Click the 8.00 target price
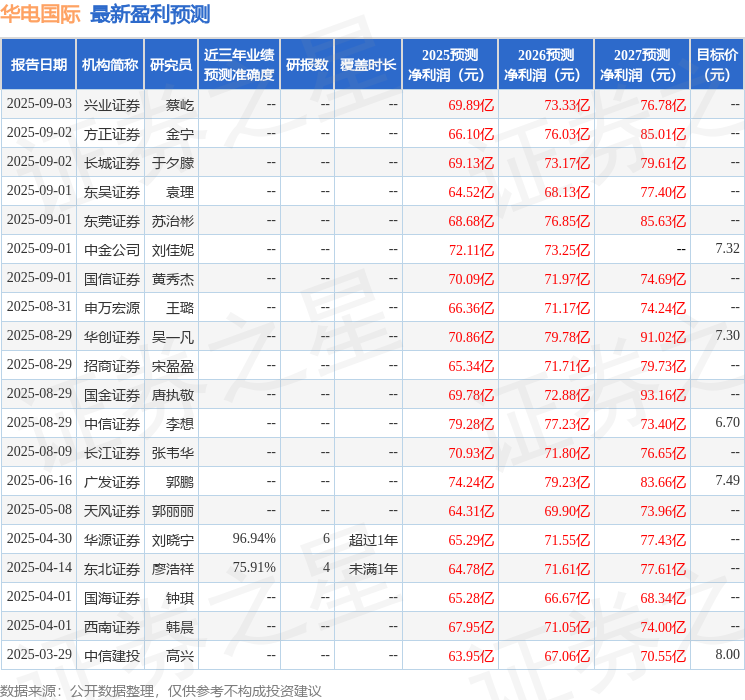The width and height of the screenshot is (745, 700). click(727, 654)
